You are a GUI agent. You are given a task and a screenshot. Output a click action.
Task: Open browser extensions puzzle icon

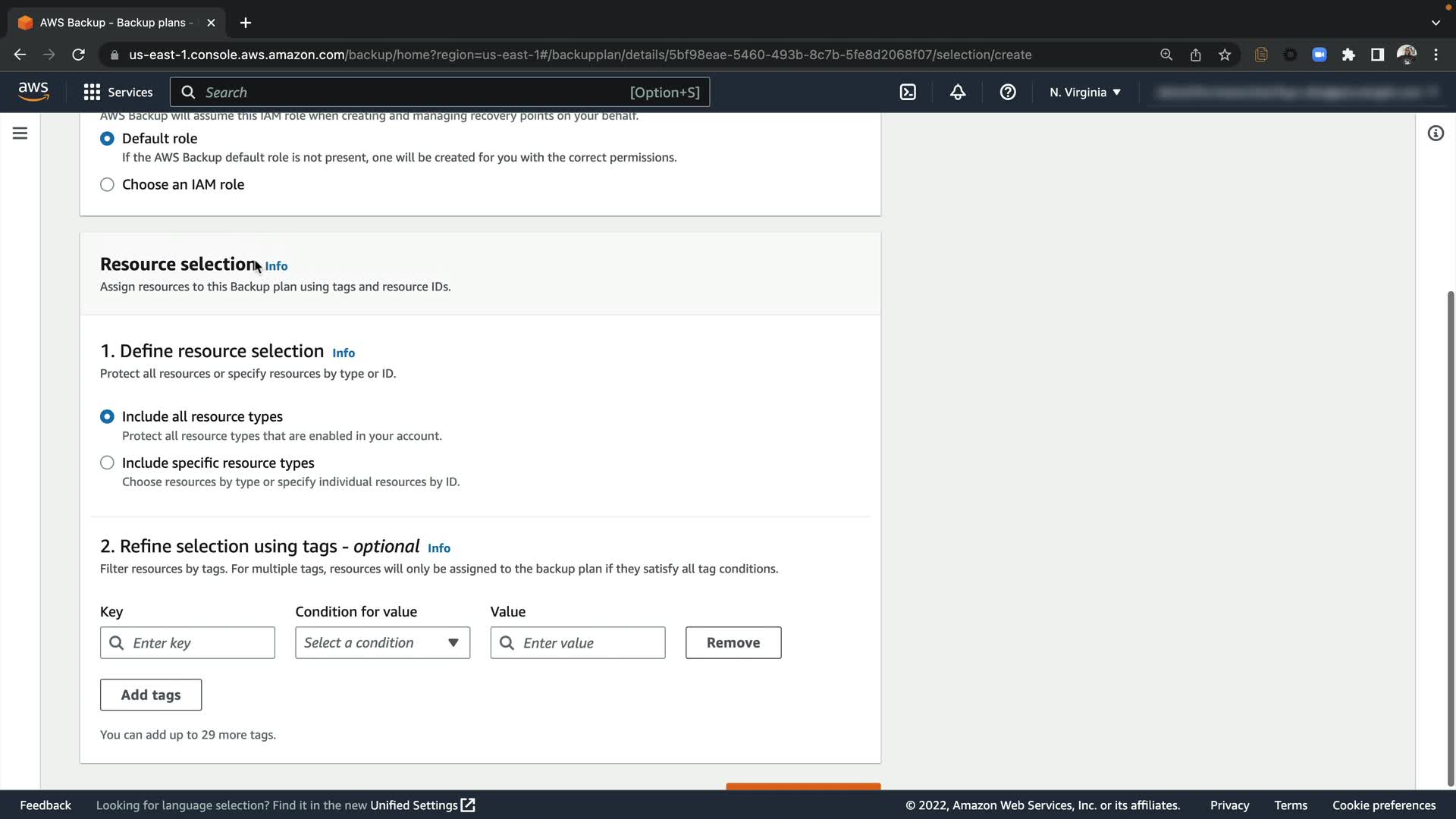pyautogui.click(x=1348, y=55)
